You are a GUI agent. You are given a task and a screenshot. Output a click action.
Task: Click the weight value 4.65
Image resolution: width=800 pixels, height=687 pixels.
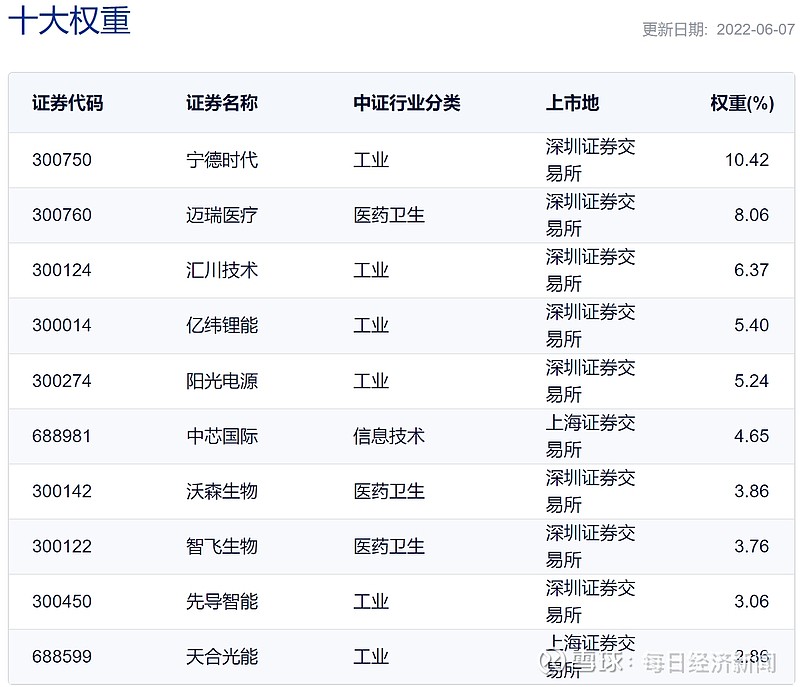click(752, 436)
